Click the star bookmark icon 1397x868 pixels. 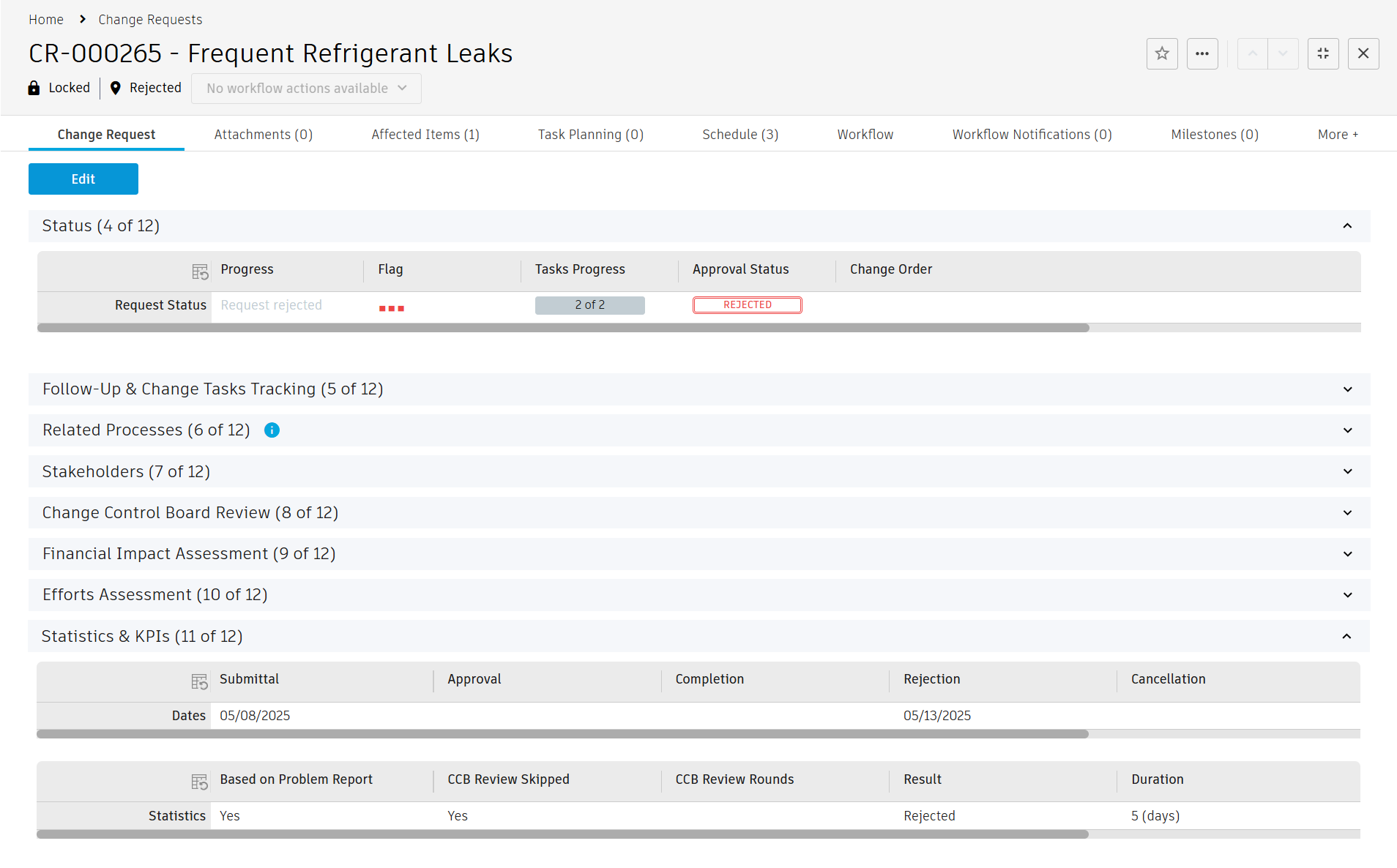(x=1162, y=53)
